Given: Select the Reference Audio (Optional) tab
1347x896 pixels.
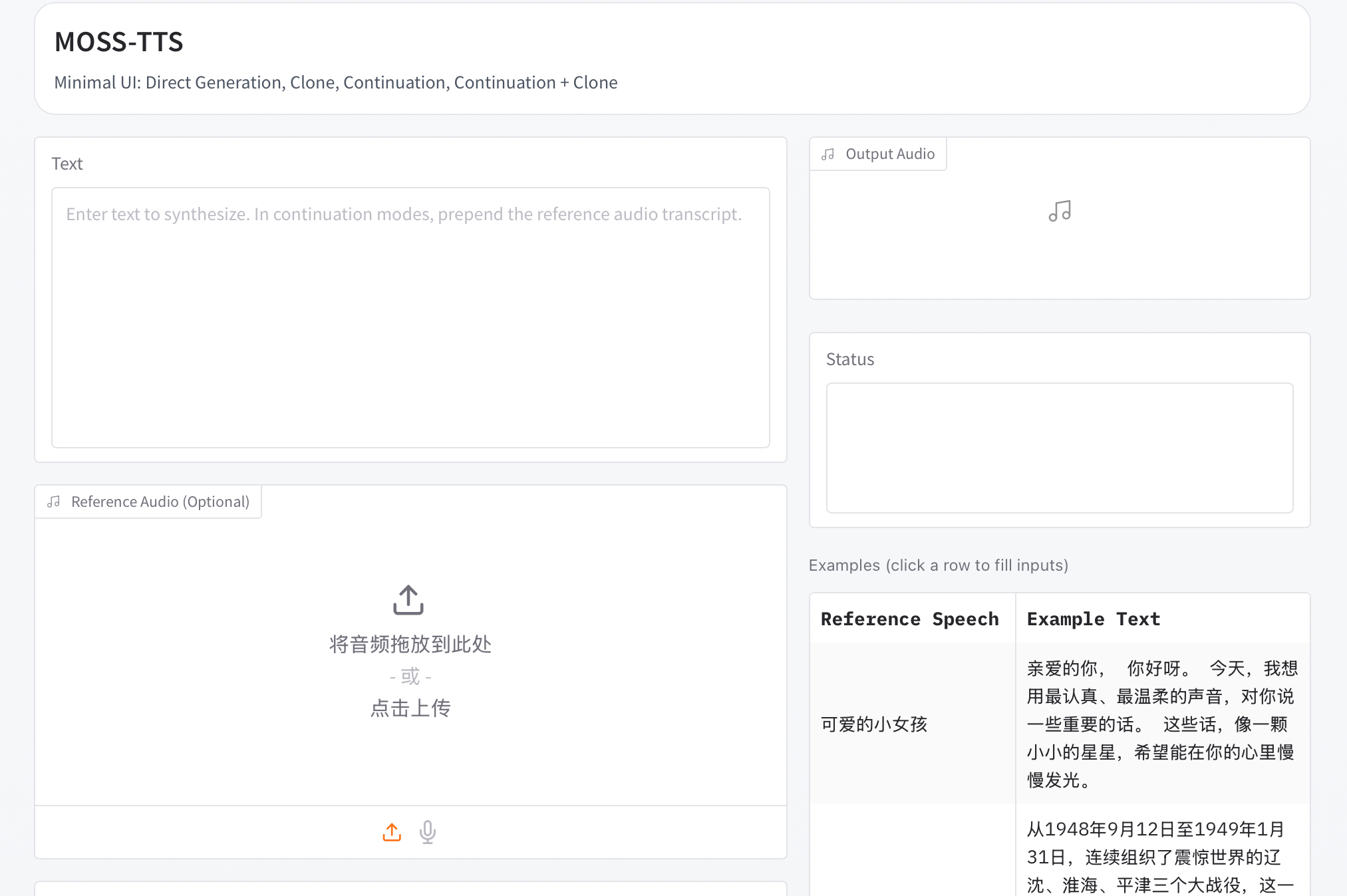Looking at the screenshot, I should (x=148, y=501).
